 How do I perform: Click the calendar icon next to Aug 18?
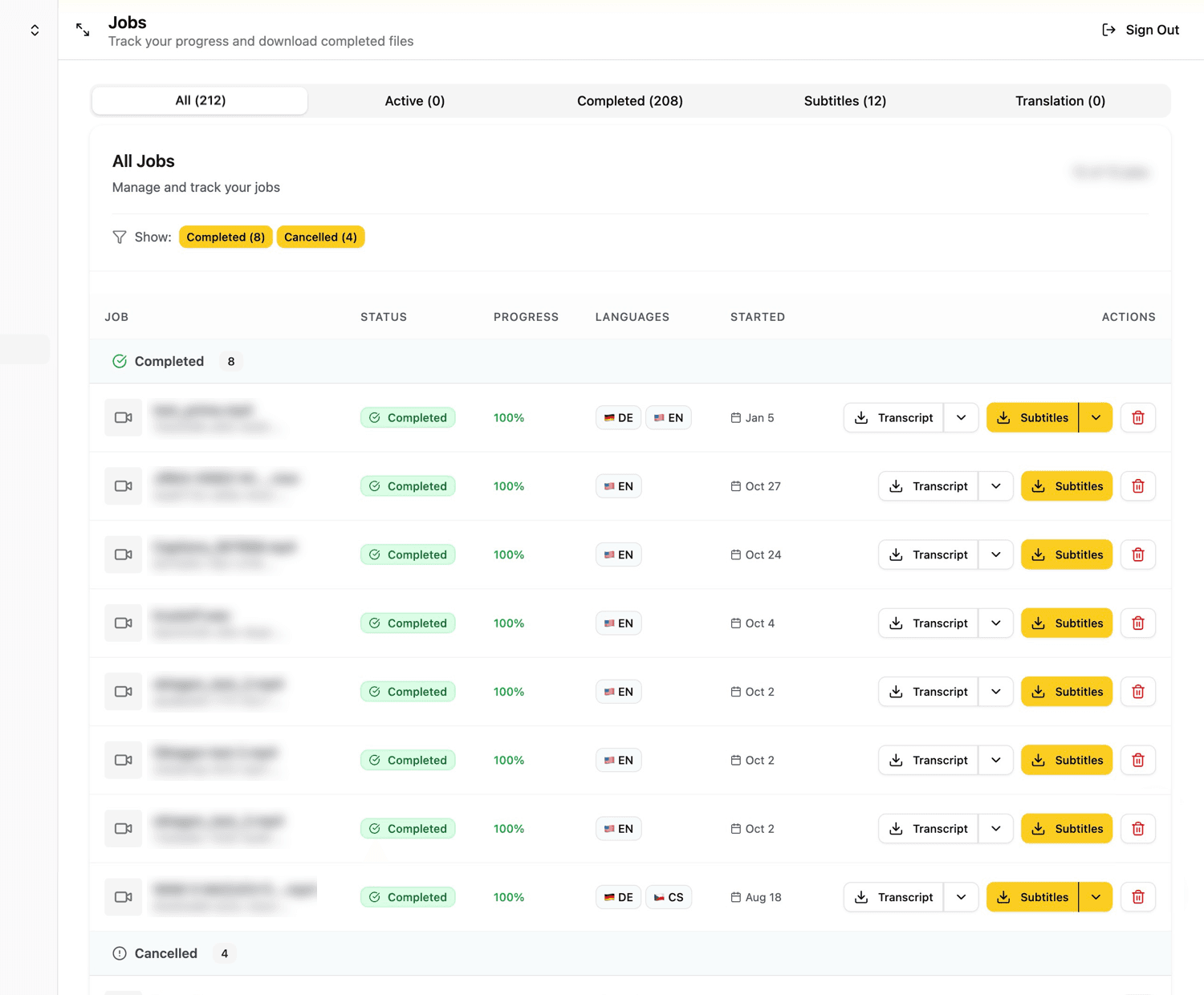[734, 897]
